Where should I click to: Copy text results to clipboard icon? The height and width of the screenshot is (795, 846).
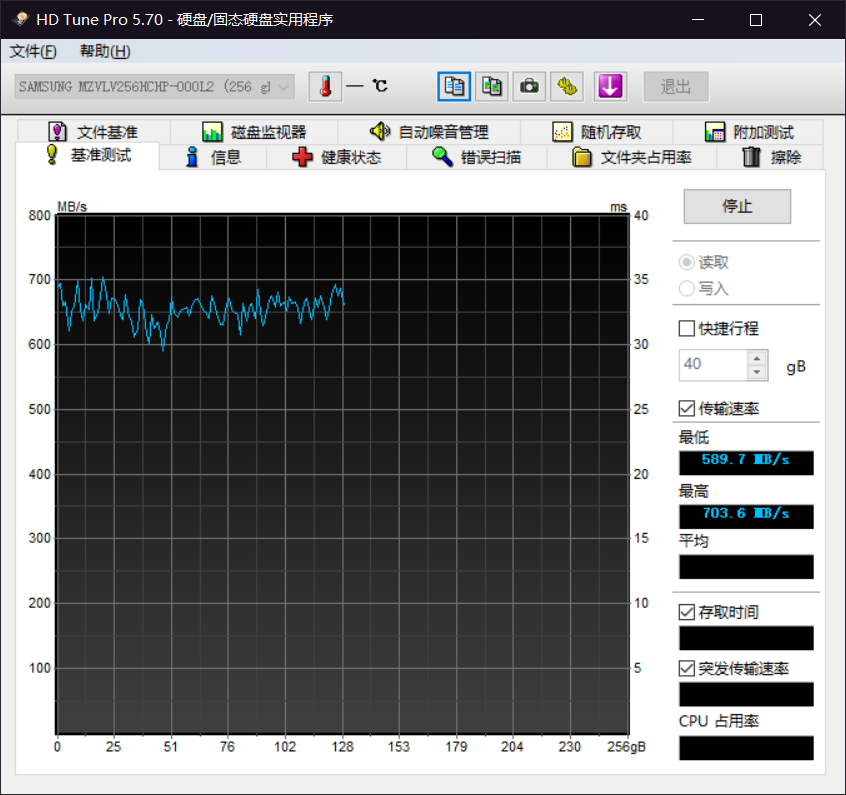[454, 86]
